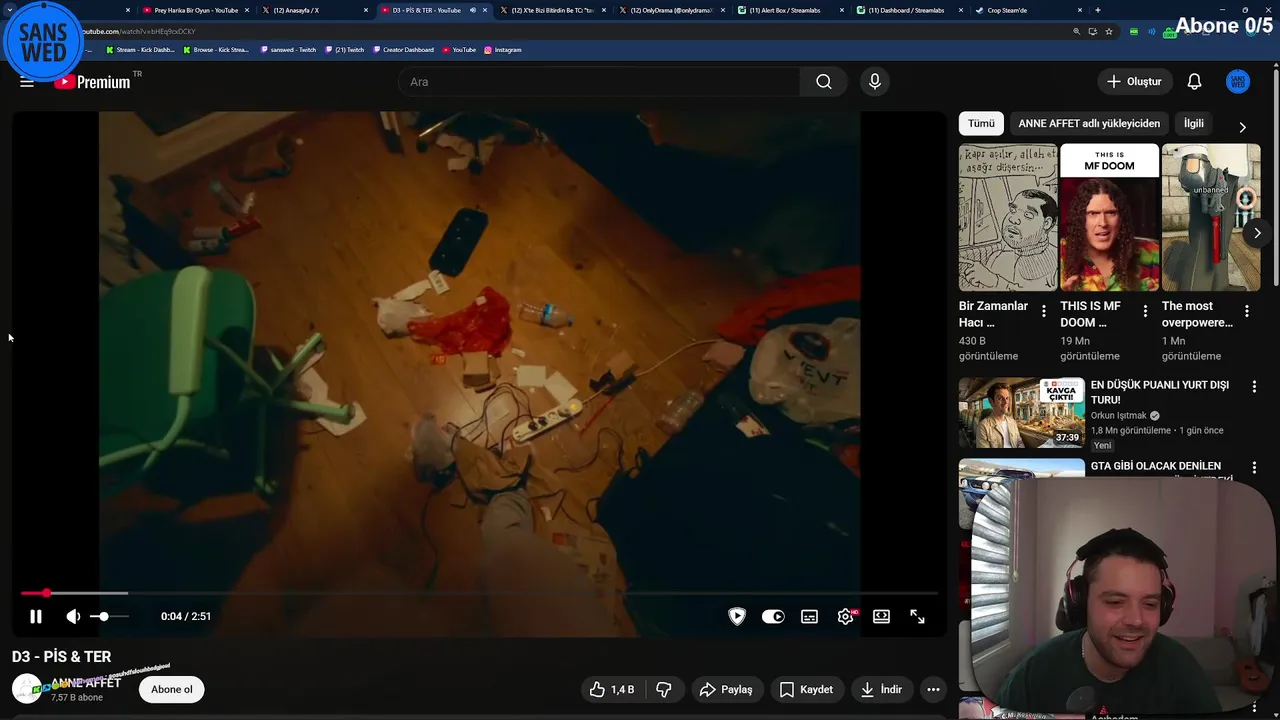The image size is (1280, 720).
Task: Click the Ara search field
Action: tap(598, 82)
